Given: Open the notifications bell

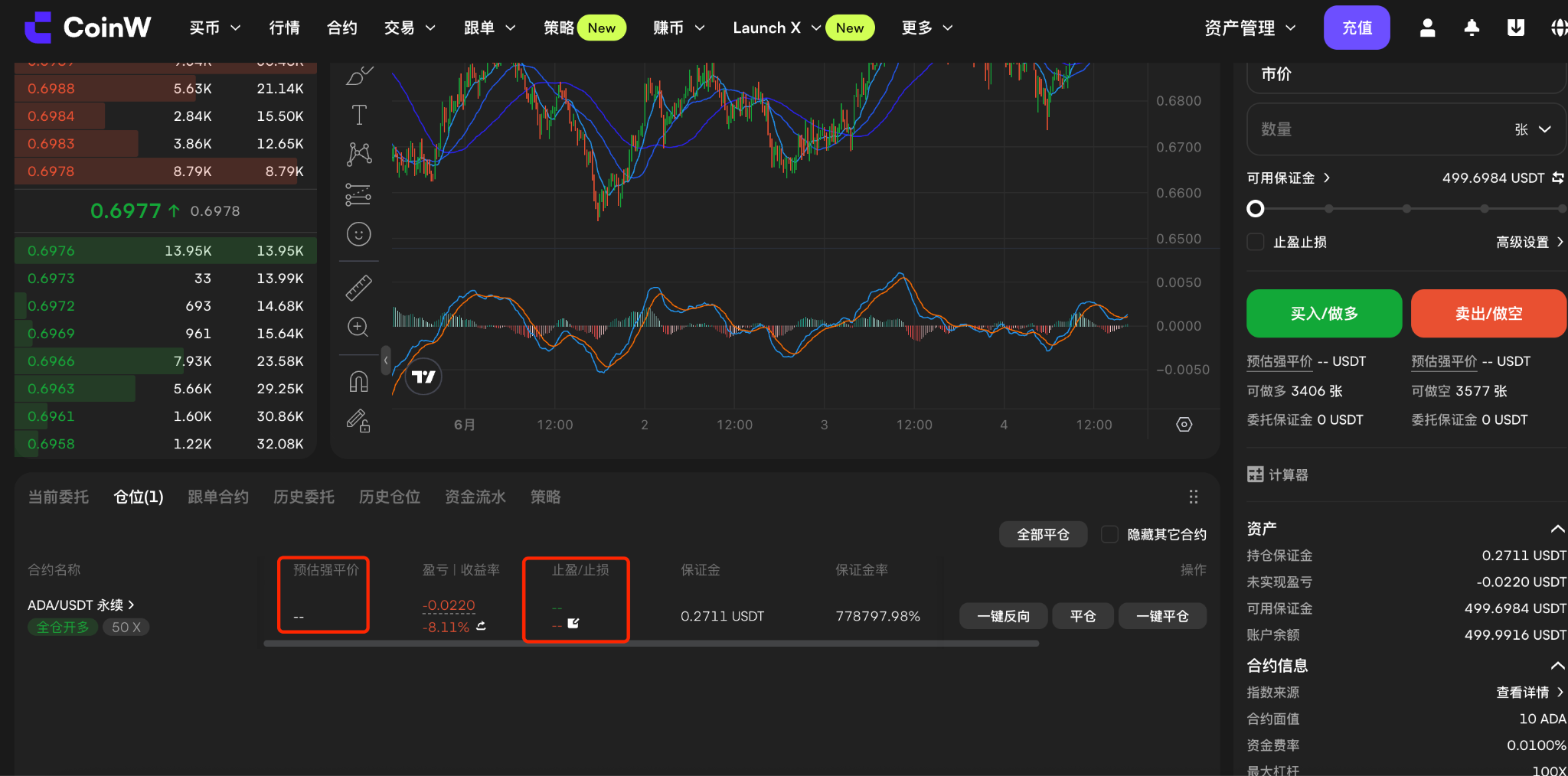Looking at the screenshot, I should pos(1472,28).
